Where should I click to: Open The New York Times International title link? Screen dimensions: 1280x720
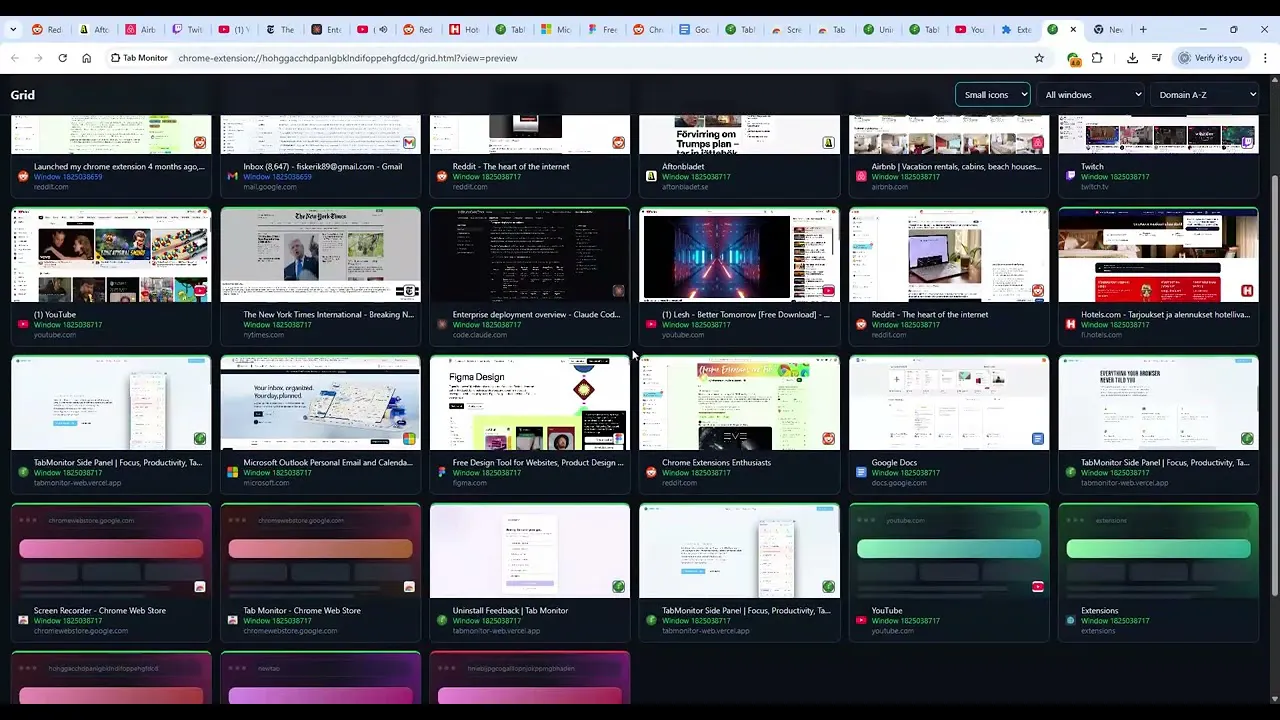(x=328, y=315)
